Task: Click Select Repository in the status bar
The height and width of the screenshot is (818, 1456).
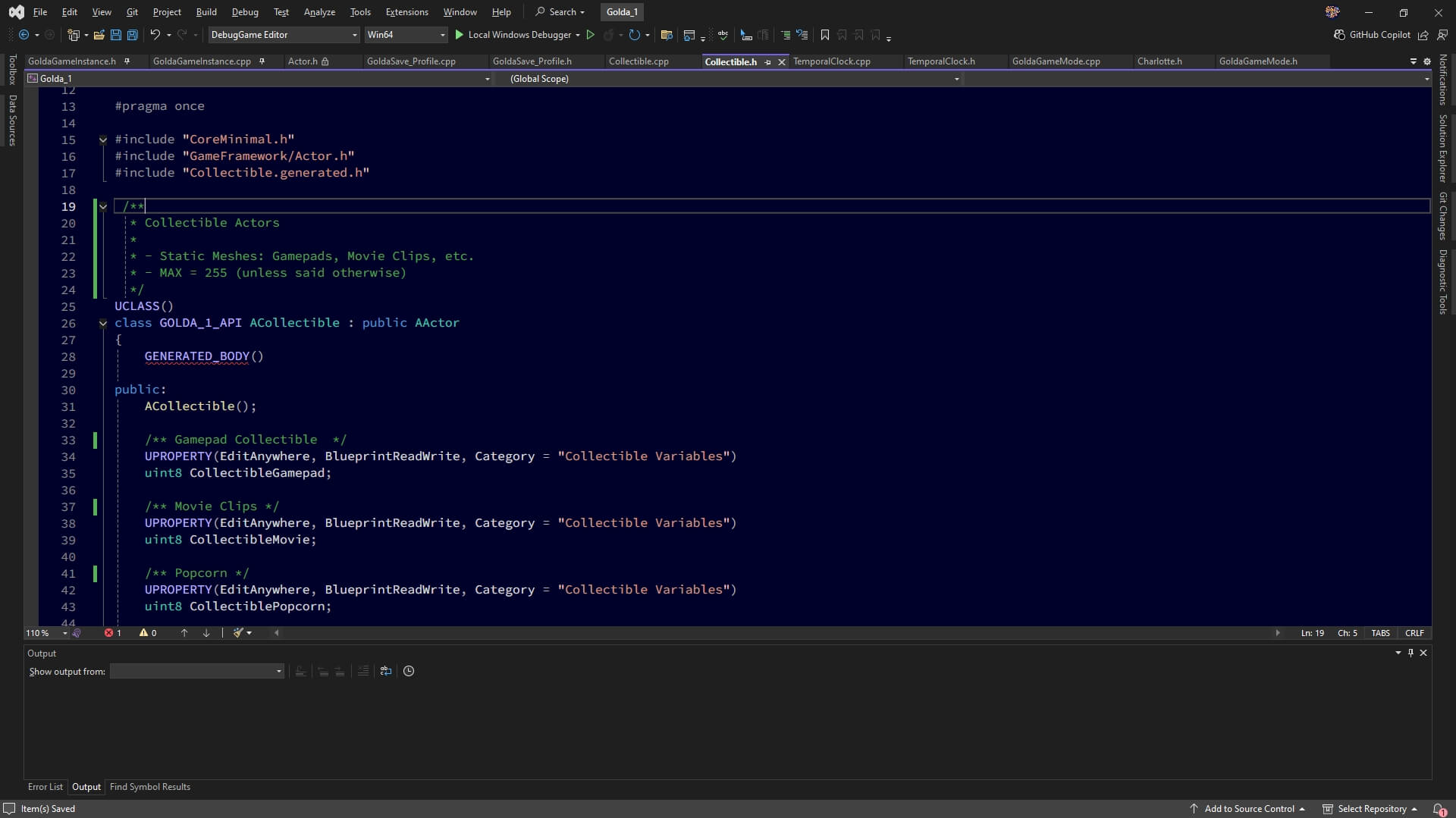Action: point(1373,809)
